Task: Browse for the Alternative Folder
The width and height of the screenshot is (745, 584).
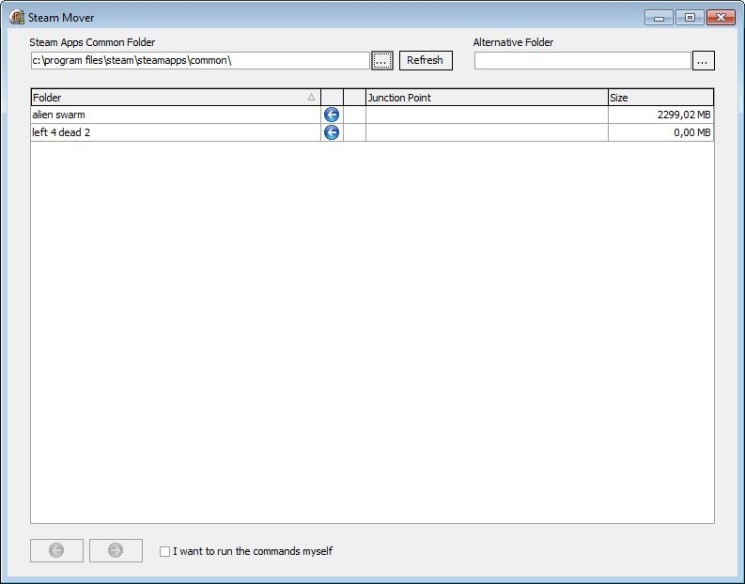Action: click(703, 60)
